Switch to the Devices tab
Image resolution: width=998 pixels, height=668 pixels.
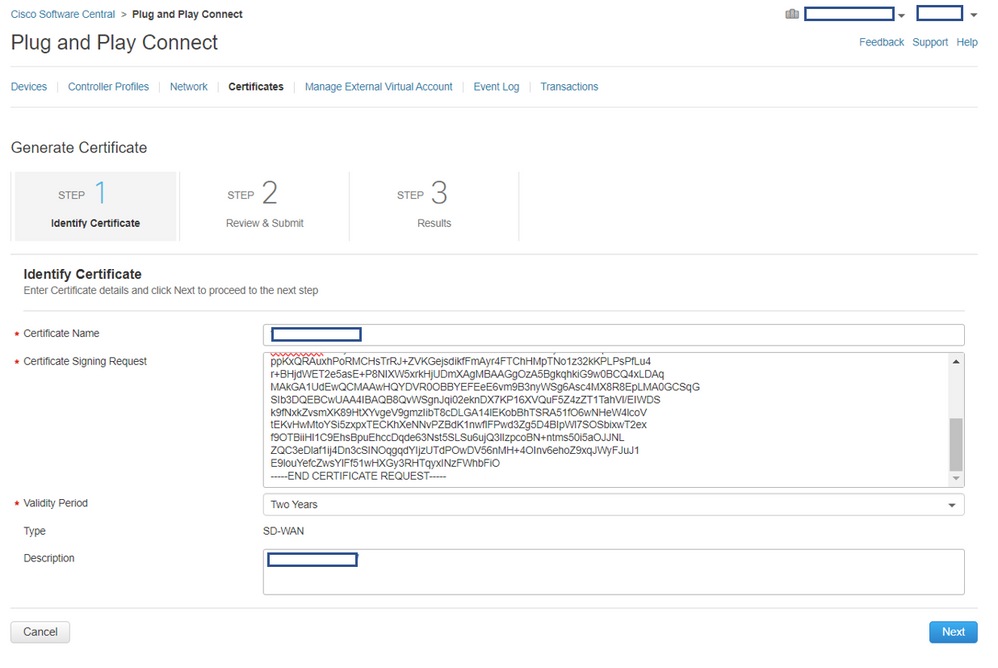point(29,87)
